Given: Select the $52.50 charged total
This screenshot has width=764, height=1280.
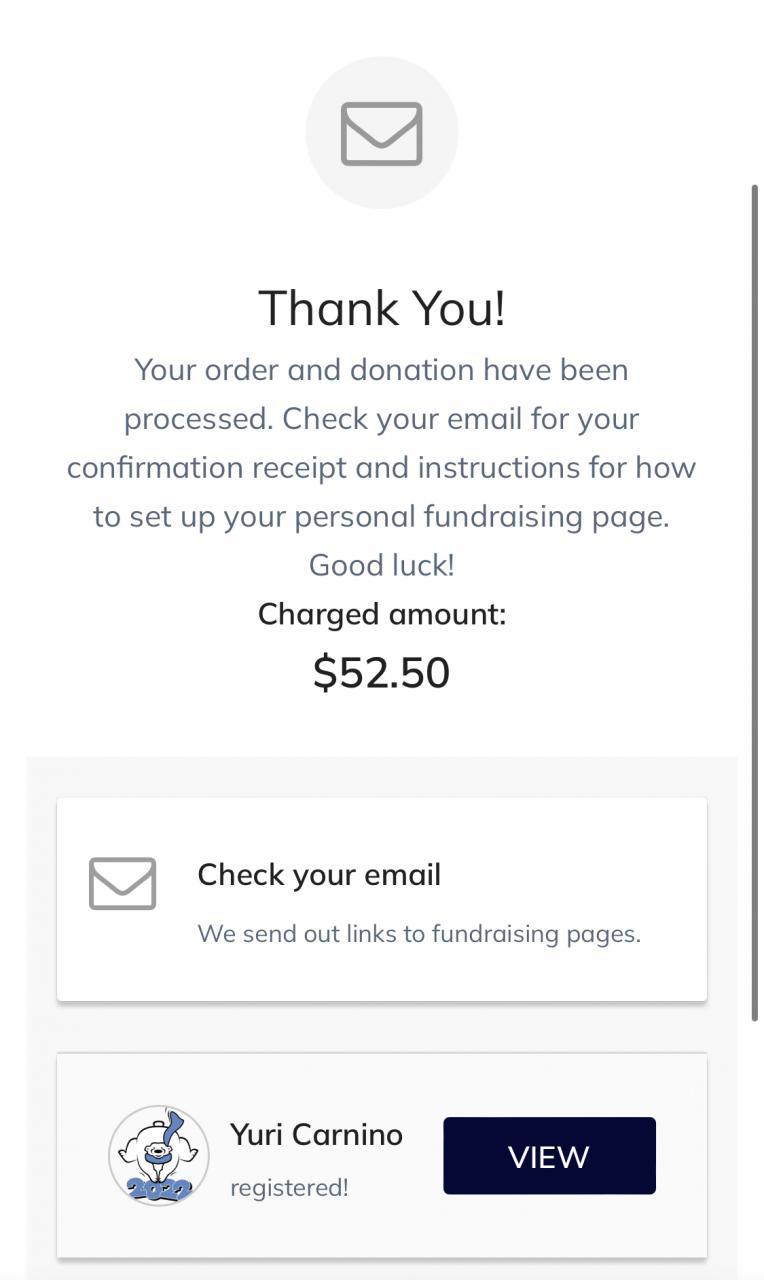Looking at the screenshot, I should pos(381,672).
